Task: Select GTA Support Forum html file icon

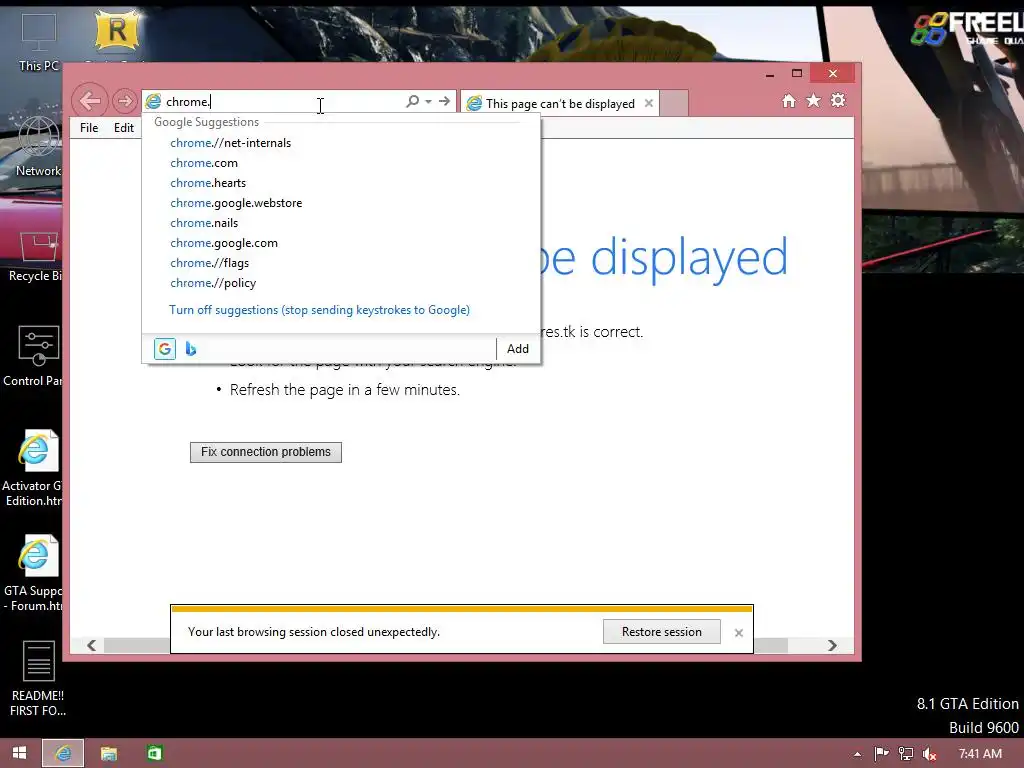Action: pos(34,573)
